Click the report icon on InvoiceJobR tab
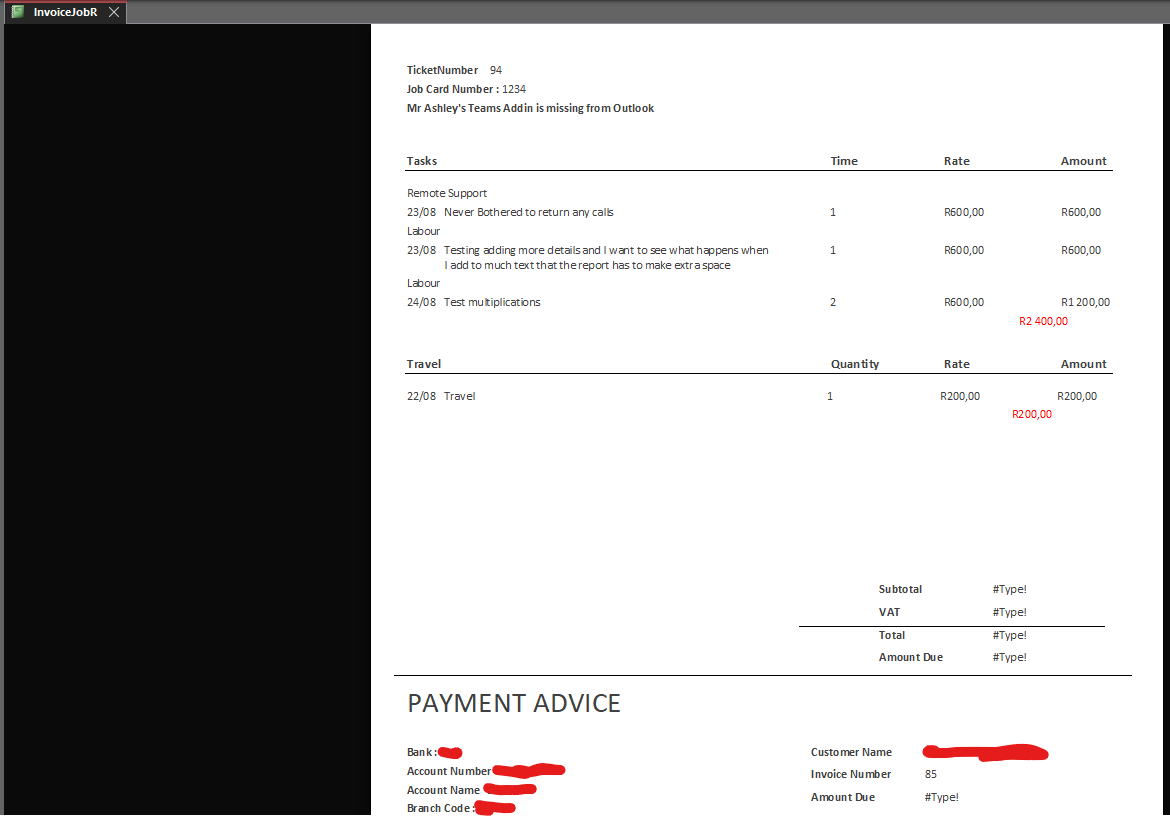Viewport: 1170px width, 817px height. click(x=17, y=12)
